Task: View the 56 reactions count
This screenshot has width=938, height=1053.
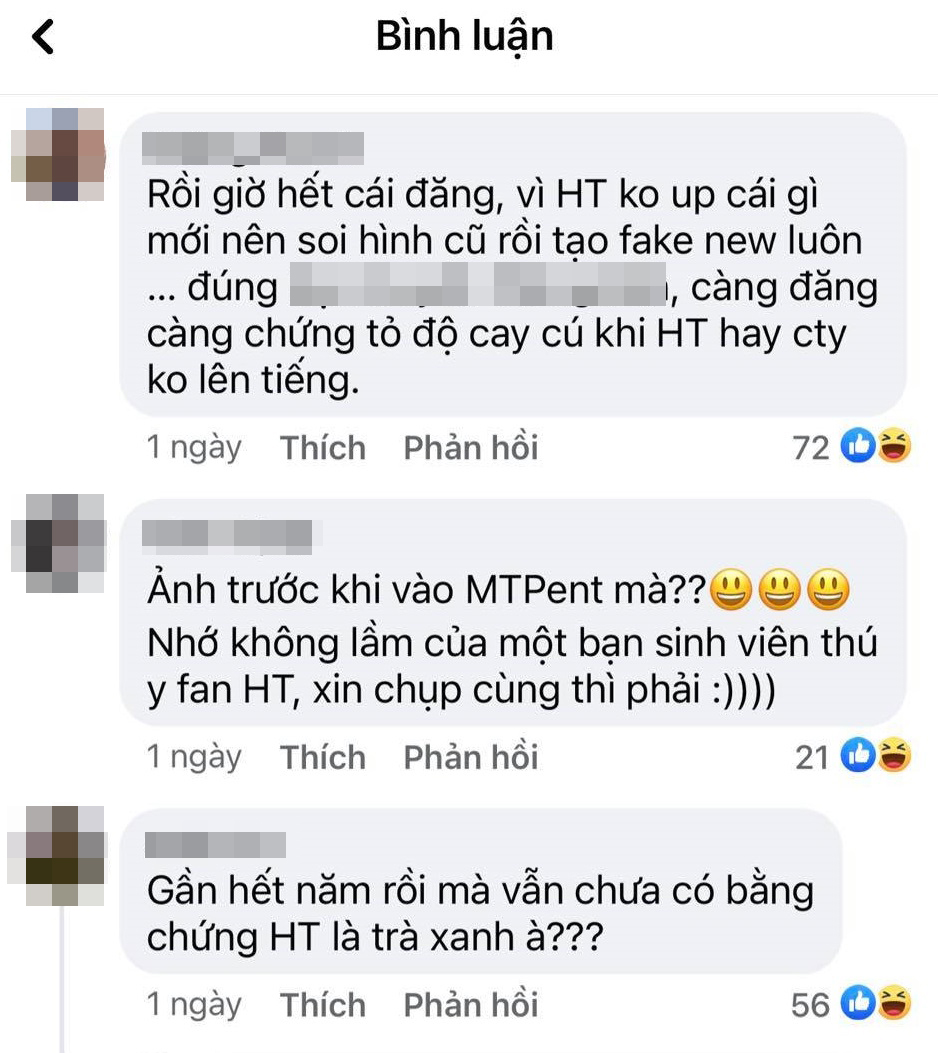Action: [x=810, y=1005]
